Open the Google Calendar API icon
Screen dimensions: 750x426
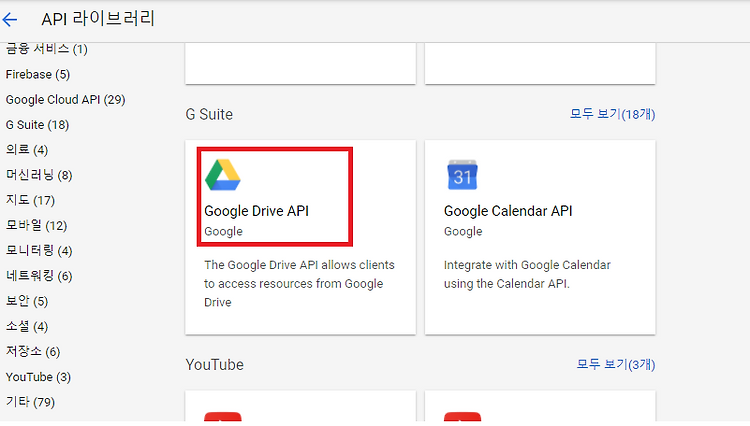coord(462,175)
